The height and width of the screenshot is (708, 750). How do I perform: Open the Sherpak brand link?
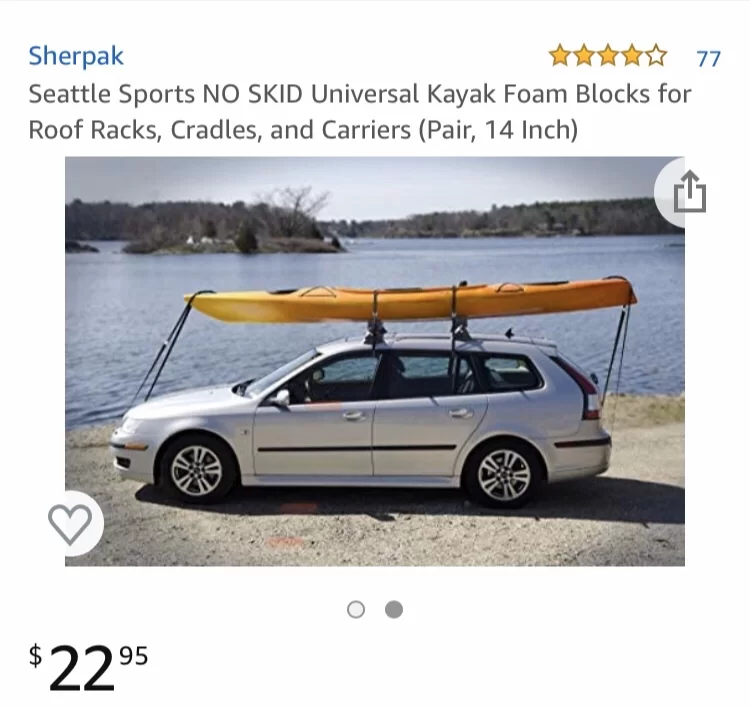pos(76,56)
